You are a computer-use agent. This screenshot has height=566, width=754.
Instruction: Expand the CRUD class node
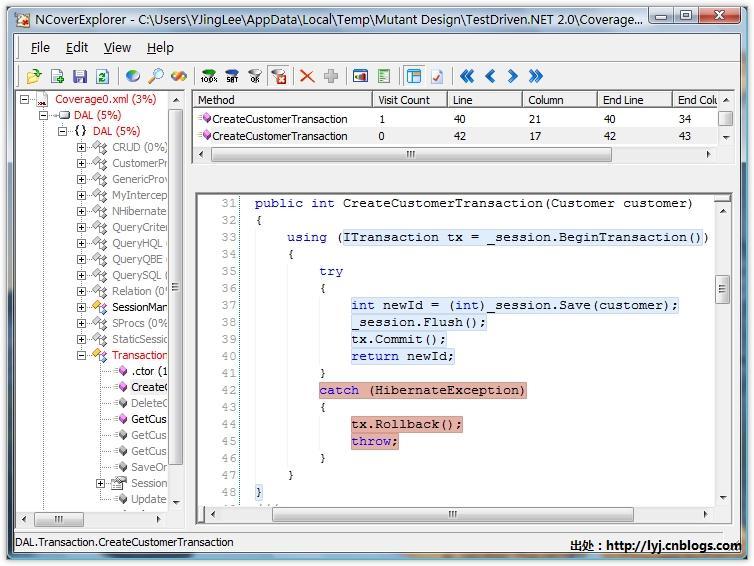click(82, 148)
